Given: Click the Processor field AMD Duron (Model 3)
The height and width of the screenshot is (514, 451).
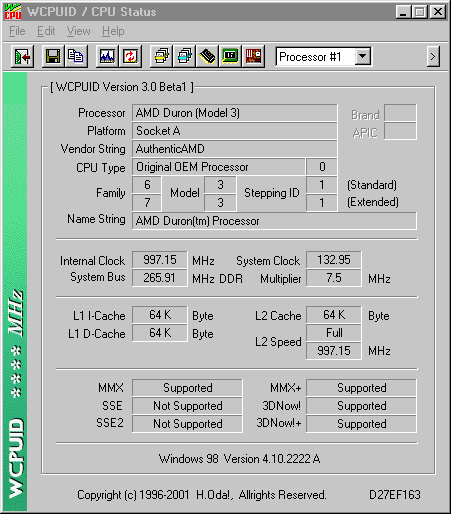Looking at the screenshot, I should pos(235,113).
